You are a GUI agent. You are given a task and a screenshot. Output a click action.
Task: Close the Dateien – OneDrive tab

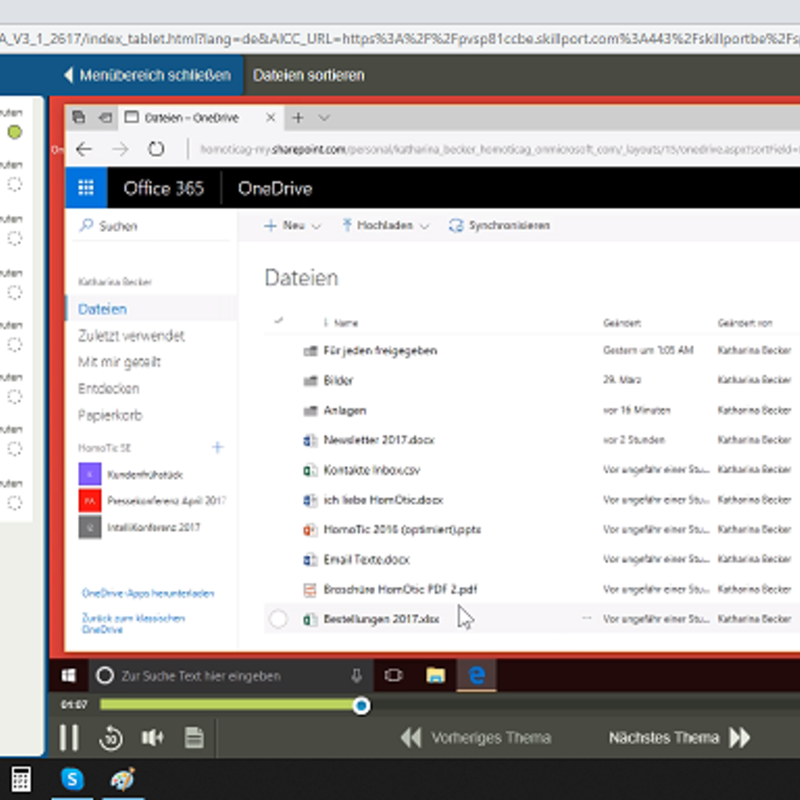click(271, 118)
